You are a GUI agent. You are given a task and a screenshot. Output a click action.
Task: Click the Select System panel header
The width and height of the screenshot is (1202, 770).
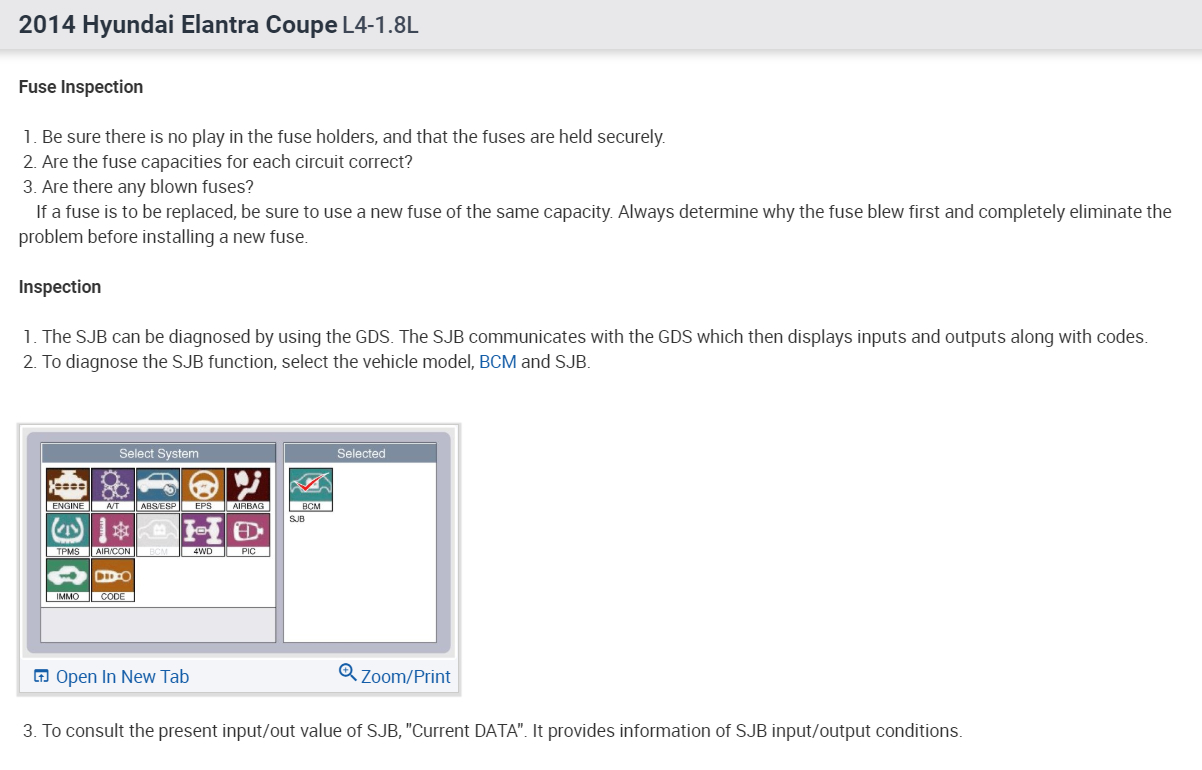click(x=158, y=453)
